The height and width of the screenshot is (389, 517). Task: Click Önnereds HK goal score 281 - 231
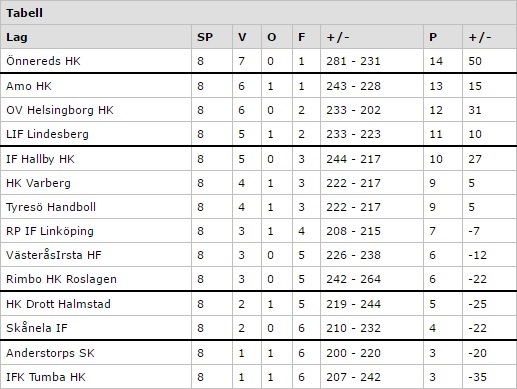pyautogui.click(x=353, y=61)
